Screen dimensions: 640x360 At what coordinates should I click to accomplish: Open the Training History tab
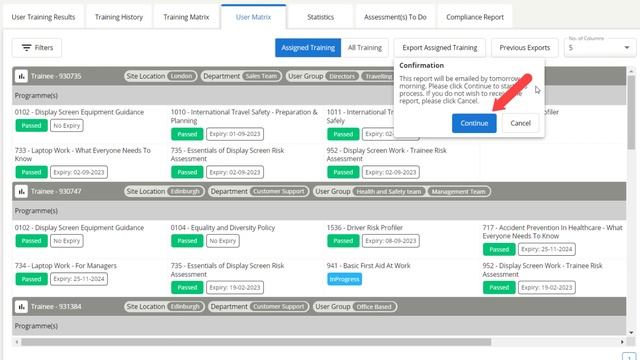point(119,17)
